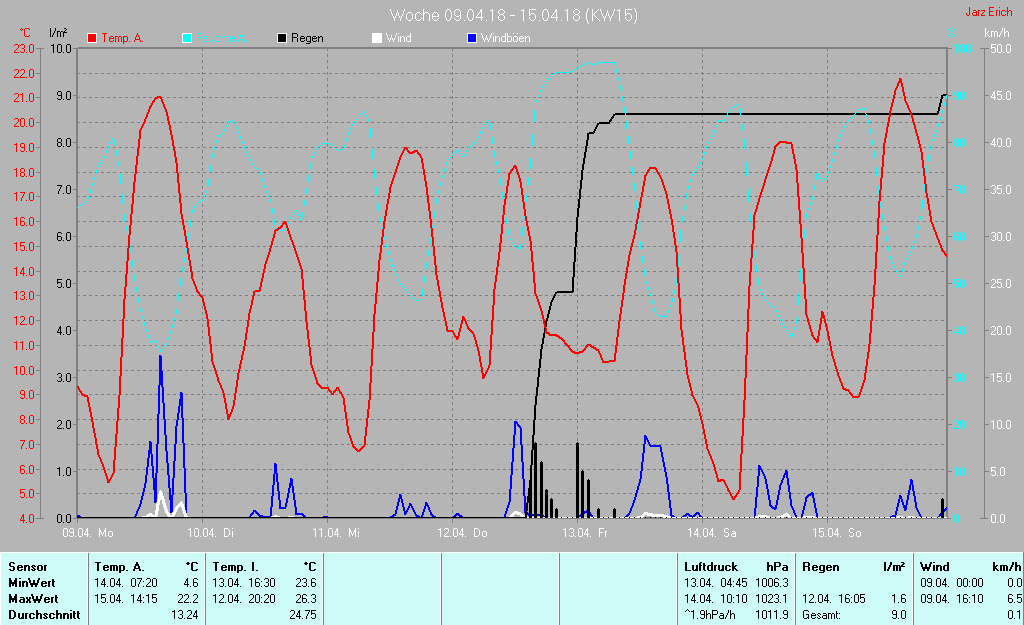This screenshot has height=625, width=1024.
Task: Click the '26.3' indoor maximum value
Action: 306,598
